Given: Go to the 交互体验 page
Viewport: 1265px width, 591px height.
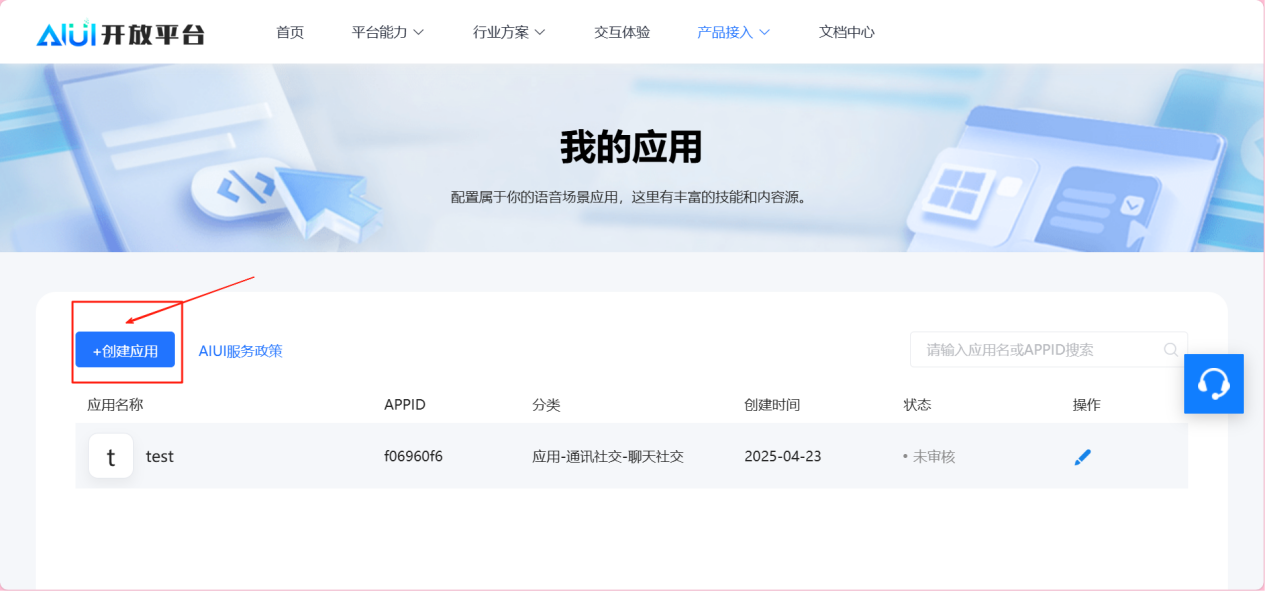Looking at the screenshot, I should (622, 32).
